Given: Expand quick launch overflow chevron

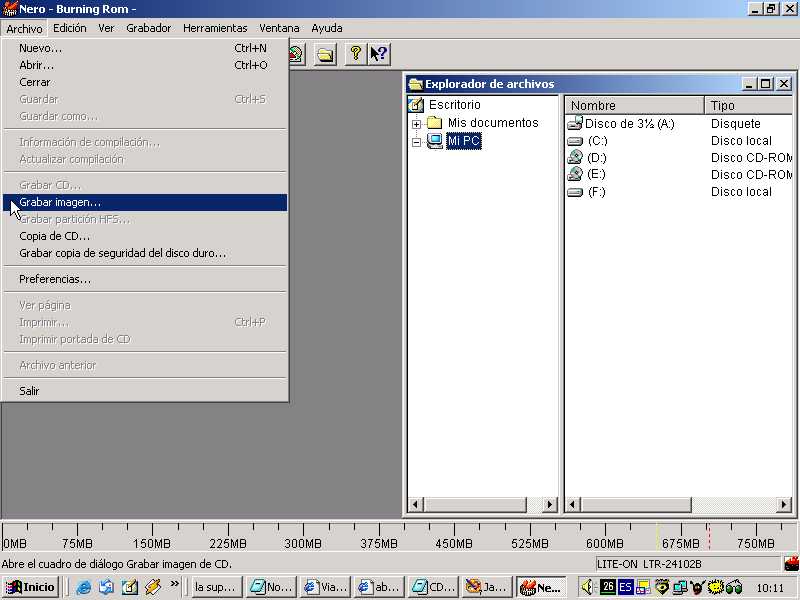Looking at the screenshot, I should (x=175, y=584).
